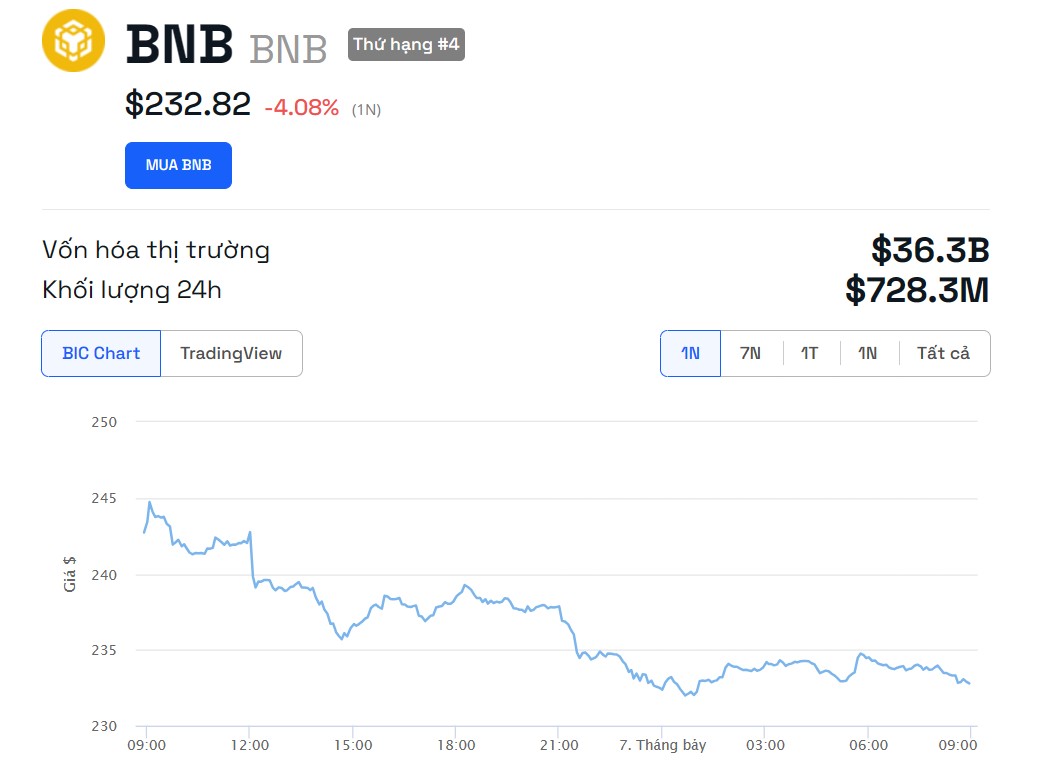
Task: Click the $36.3B market cap value
Action: 930,250
